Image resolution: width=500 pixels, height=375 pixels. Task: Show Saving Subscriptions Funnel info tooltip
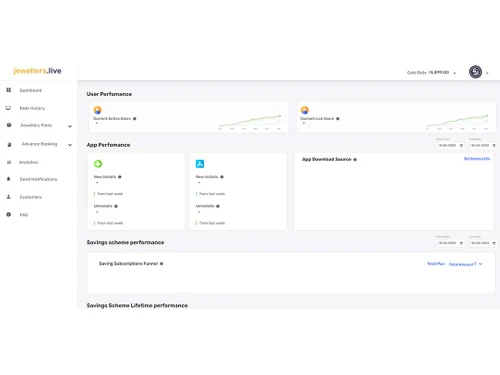coord(161,264)
